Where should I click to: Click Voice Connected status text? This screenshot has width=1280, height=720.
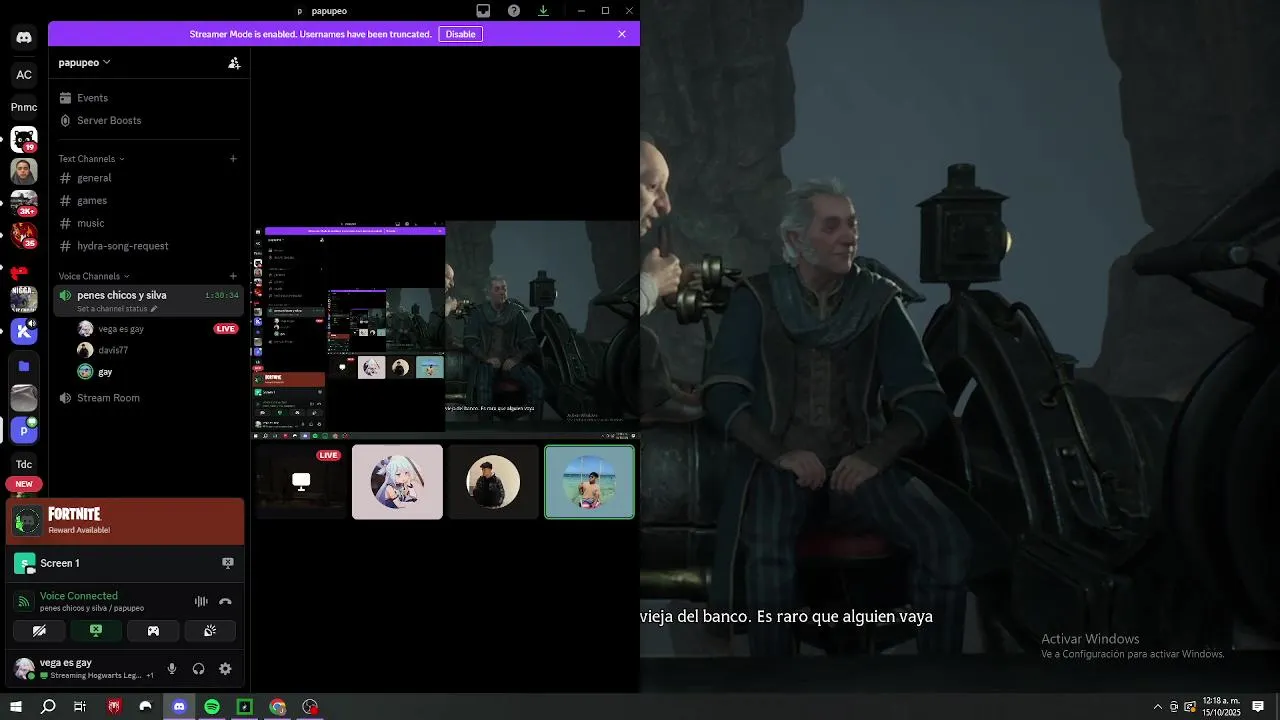[79, 596]
